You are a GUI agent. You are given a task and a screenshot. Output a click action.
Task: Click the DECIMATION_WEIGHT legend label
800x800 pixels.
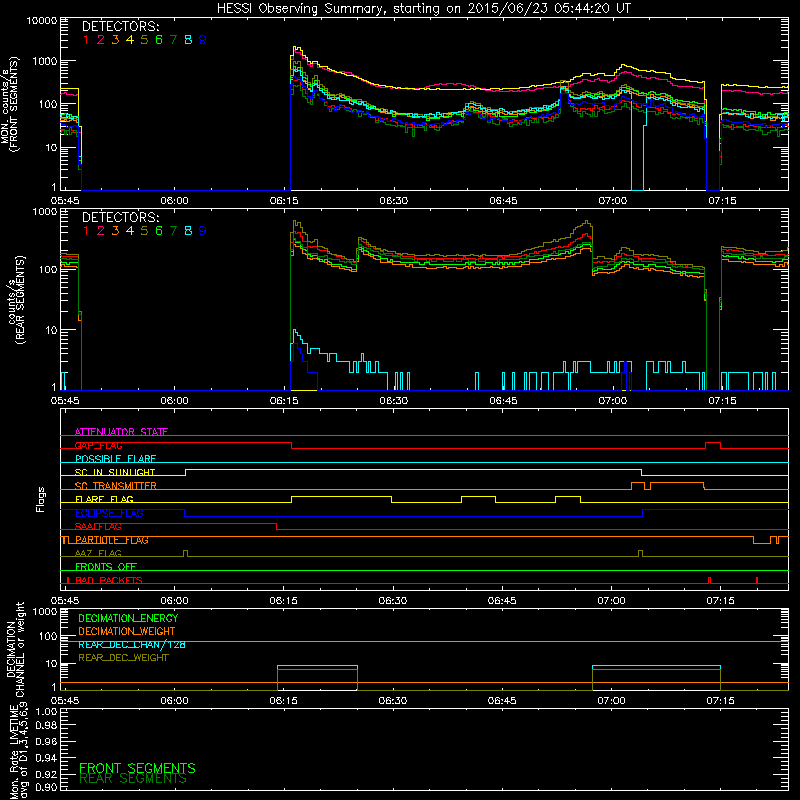[x=127, y=631]
